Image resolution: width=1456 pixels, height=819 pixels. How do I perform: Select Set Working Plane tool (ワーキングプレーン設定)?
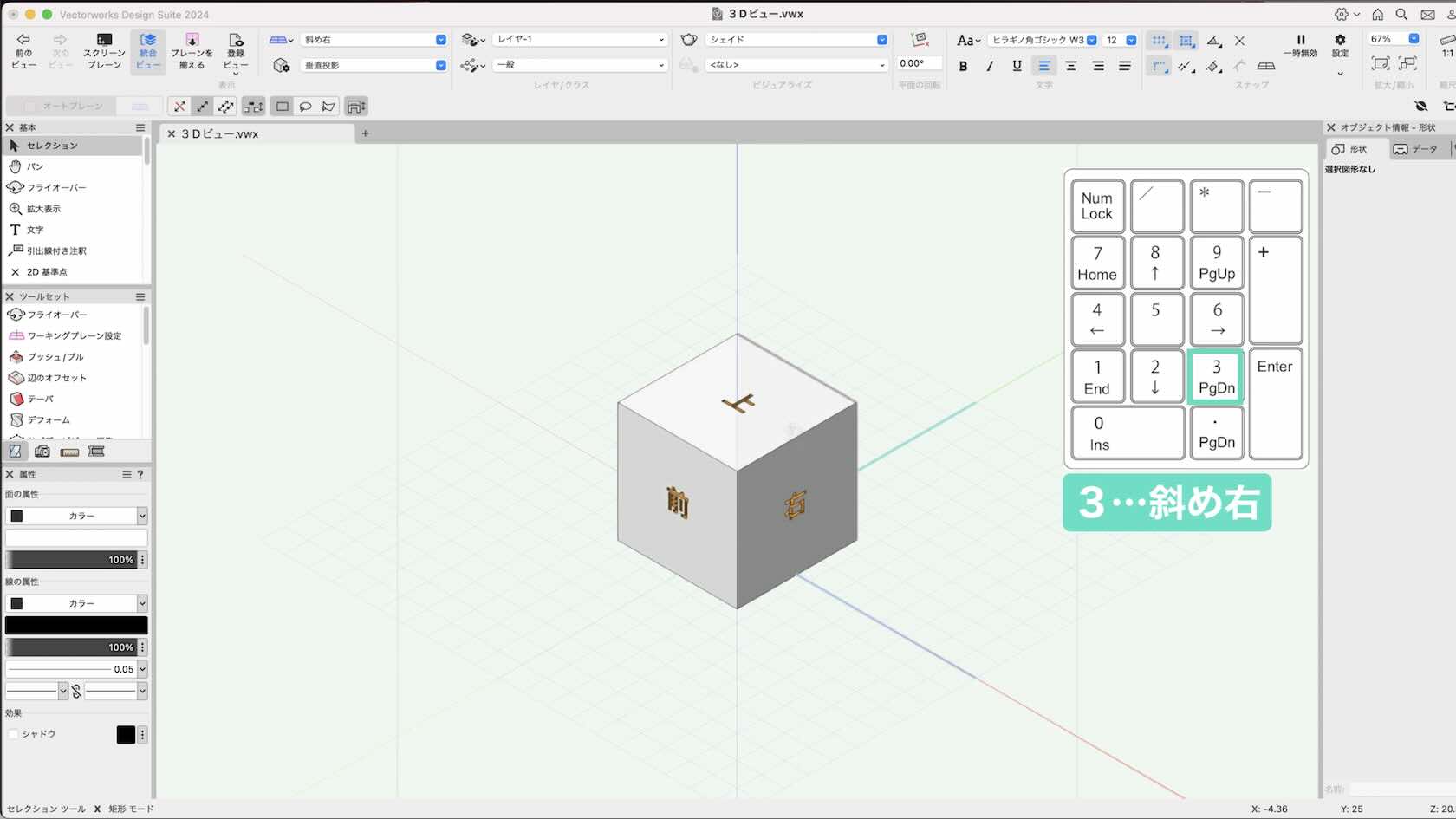click(x=74, y=335)
